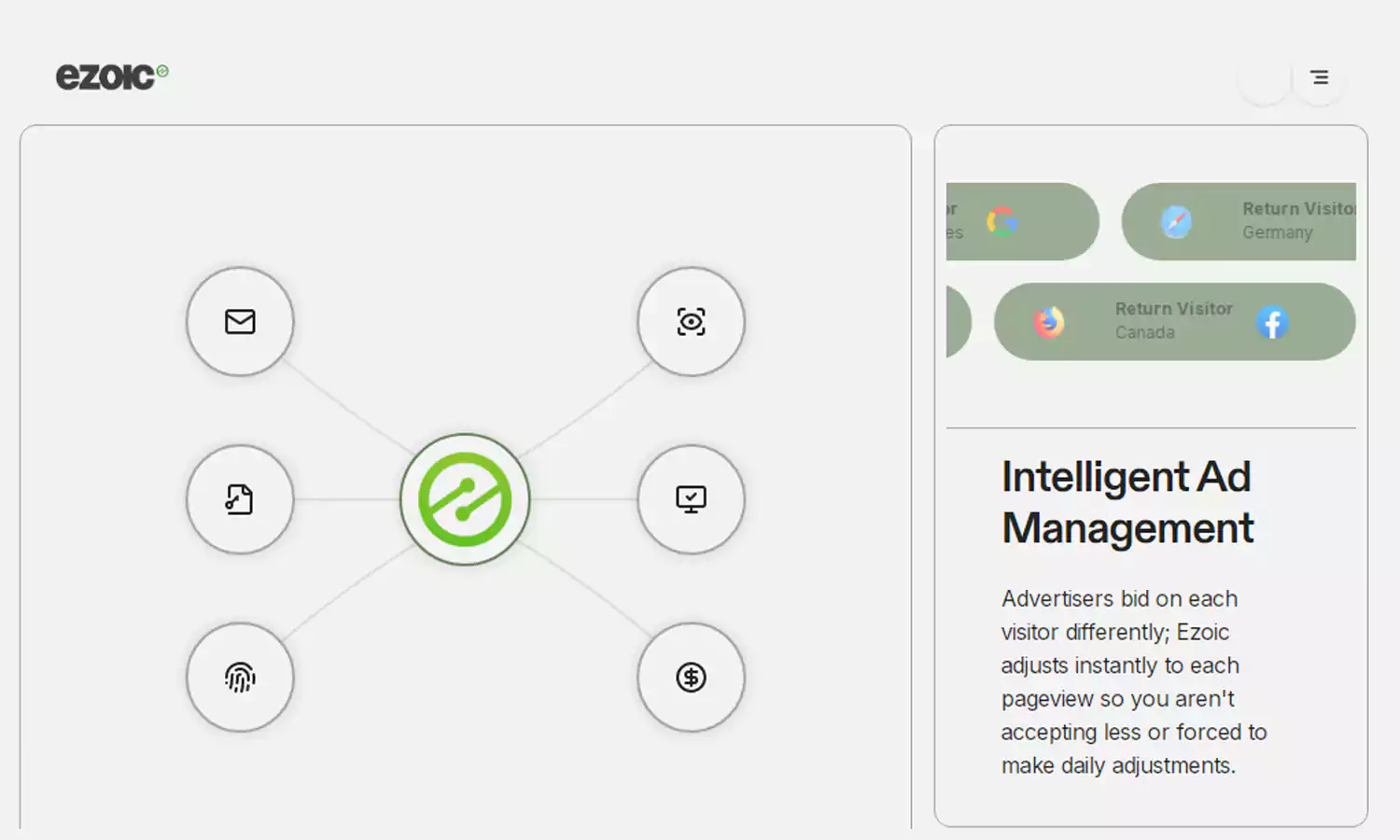Click the 'Intelligent Ad Management' heading
The image size is (1400, 840).
(1127, 502)
